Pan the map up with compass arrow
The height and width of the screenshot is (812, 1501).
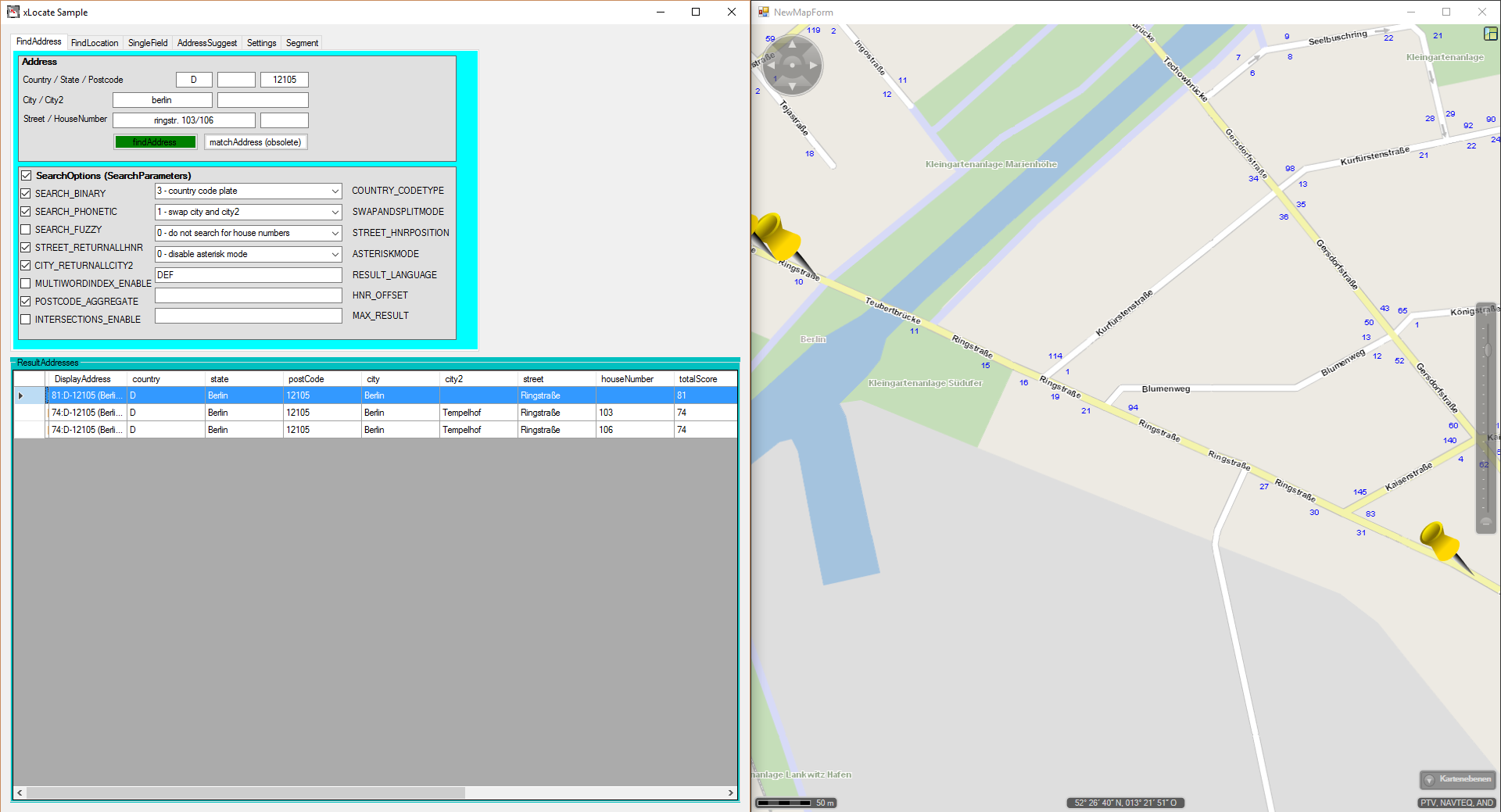click(x=792, y=45)
